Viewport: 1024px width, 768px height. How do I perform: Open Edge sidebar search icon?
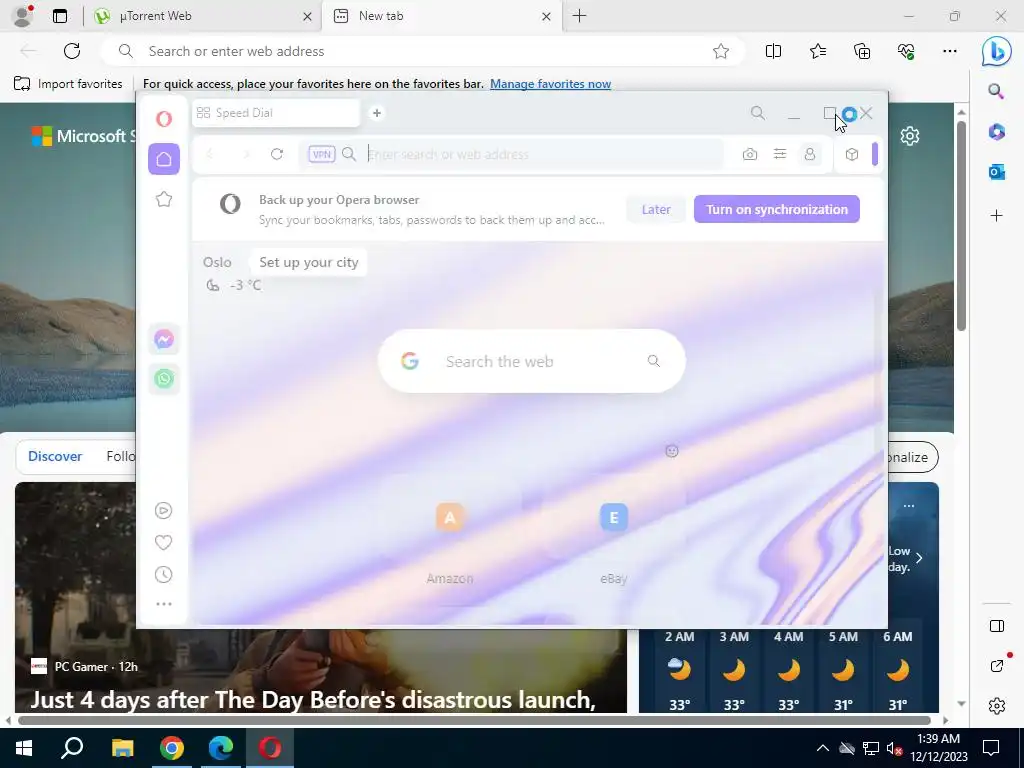pyautogui.click(x=996, y=91)
